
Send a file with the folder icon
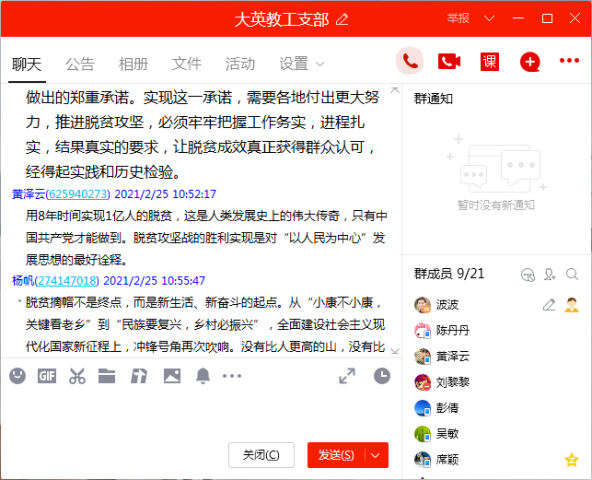coord(107,376)
